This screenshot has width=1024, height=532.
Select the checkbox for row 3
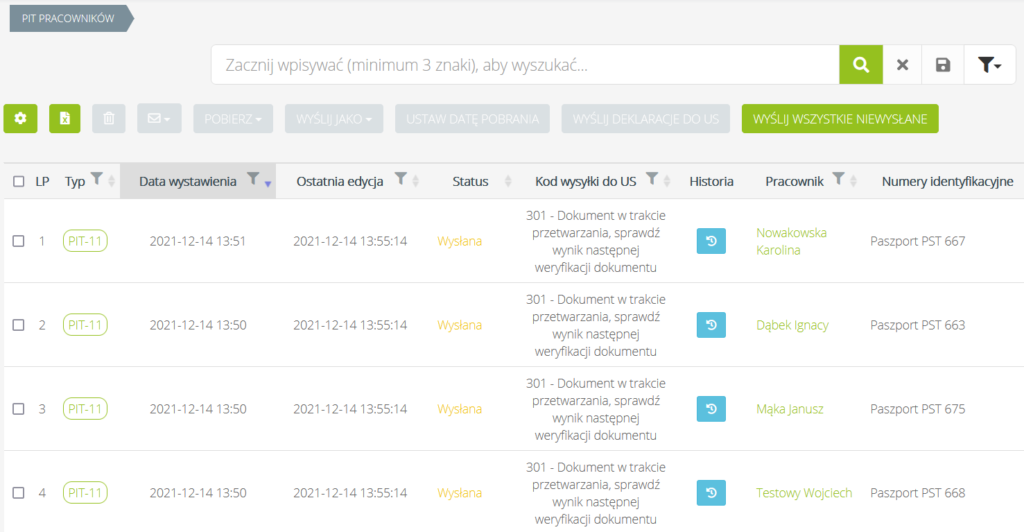click(x=19, y=409)
